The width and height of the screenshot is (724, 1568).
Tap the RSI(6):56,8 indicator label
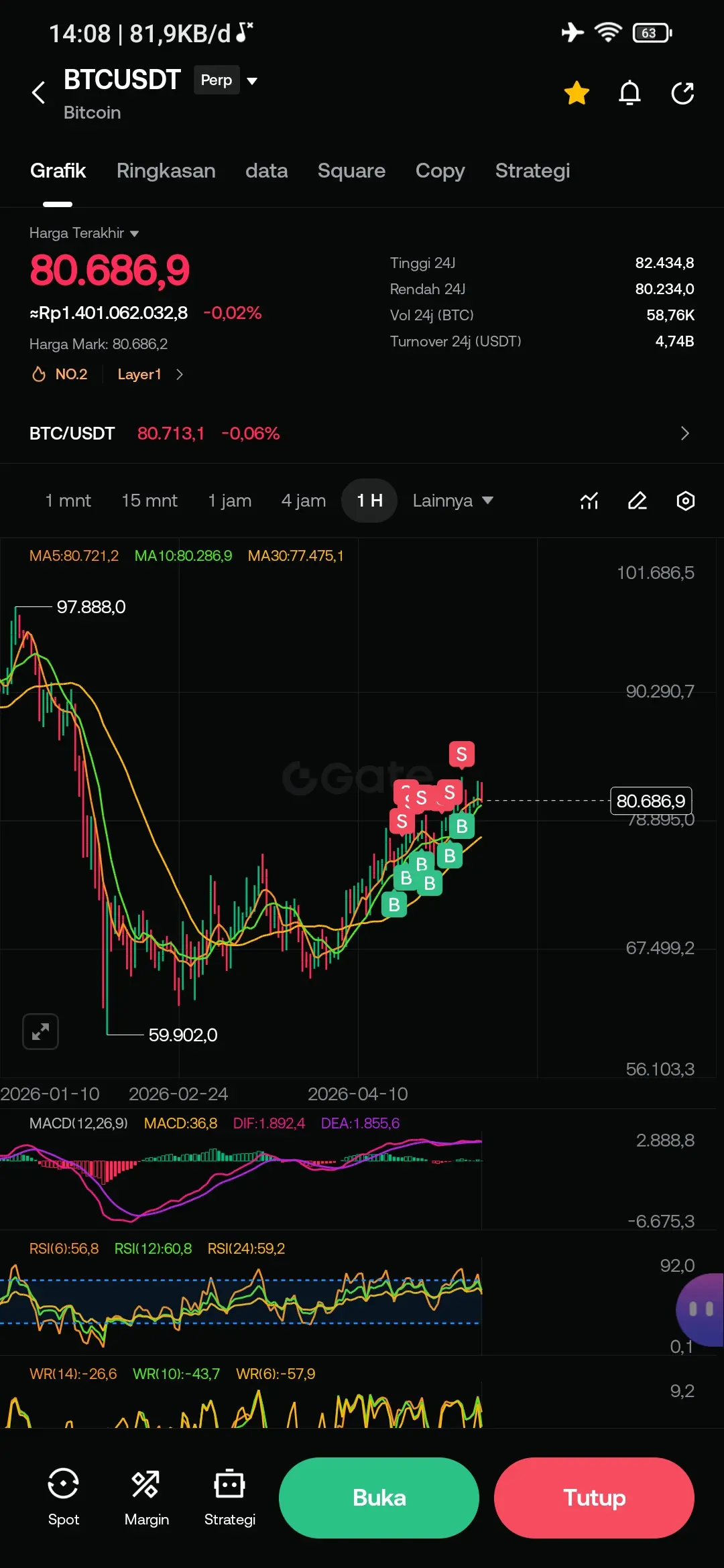(64, 1248)
